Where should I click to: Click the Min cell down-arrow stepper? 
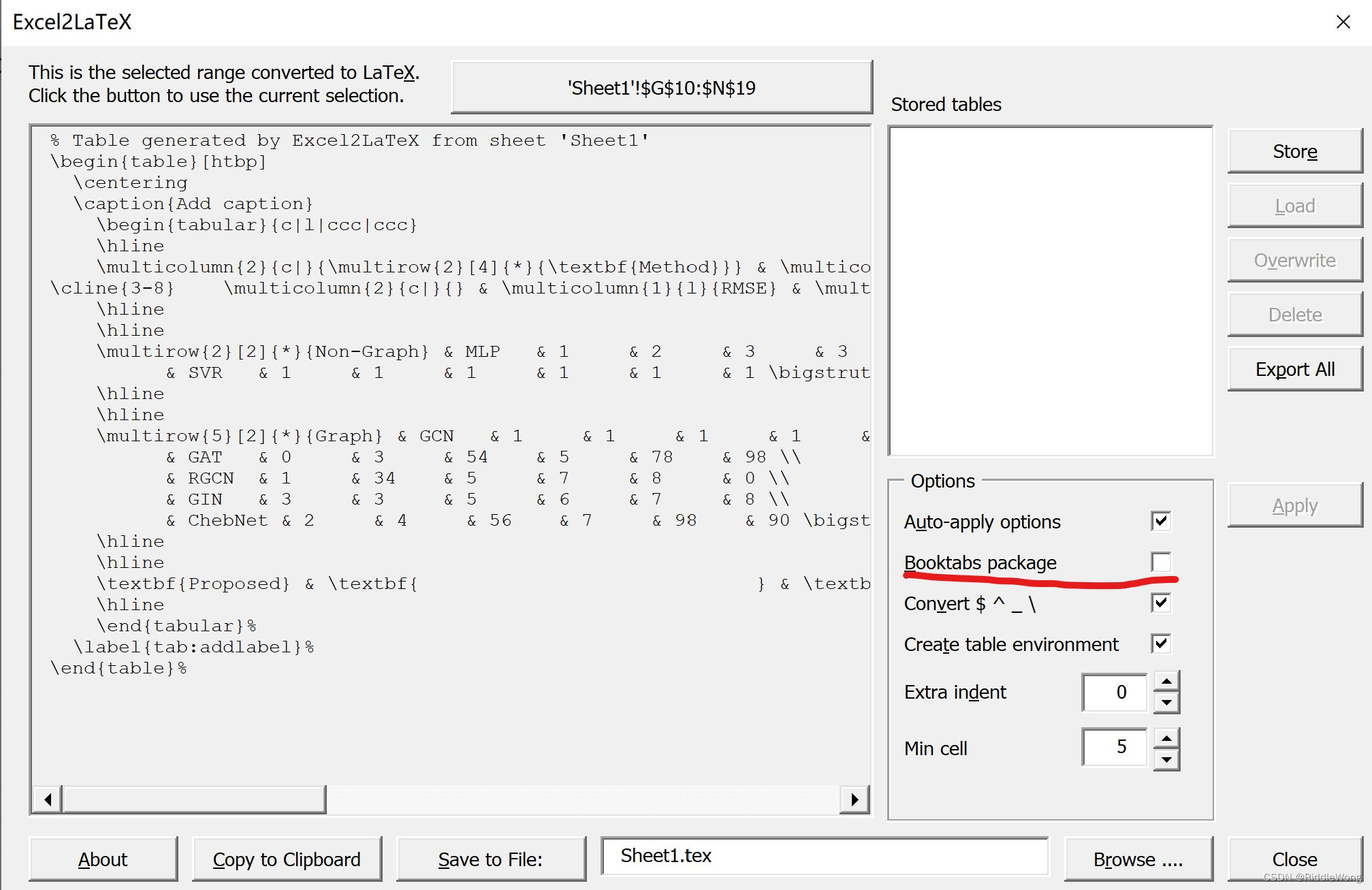click(1167, 758)
